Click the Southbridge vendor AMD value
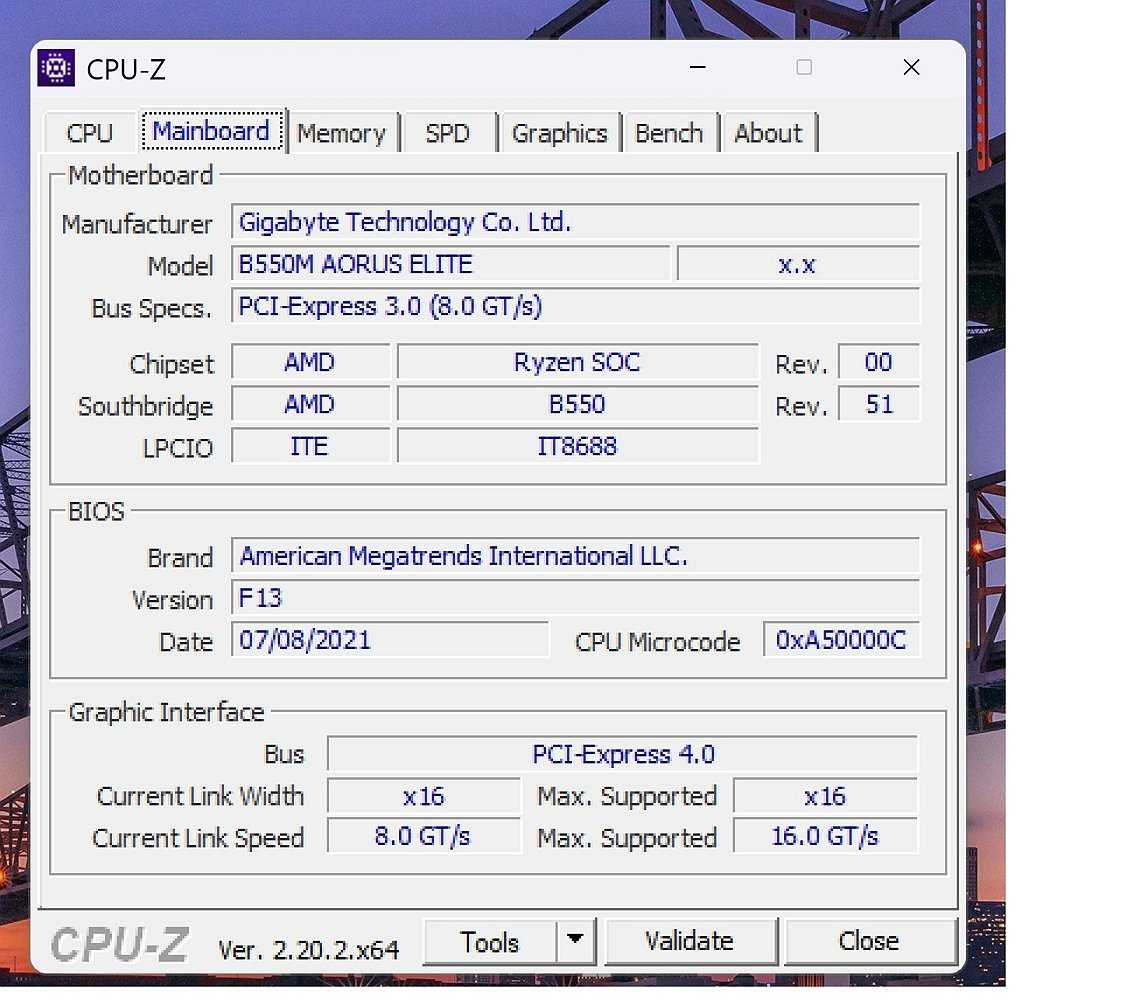This screenshot has height=999, width=1123. pos(309,404)
